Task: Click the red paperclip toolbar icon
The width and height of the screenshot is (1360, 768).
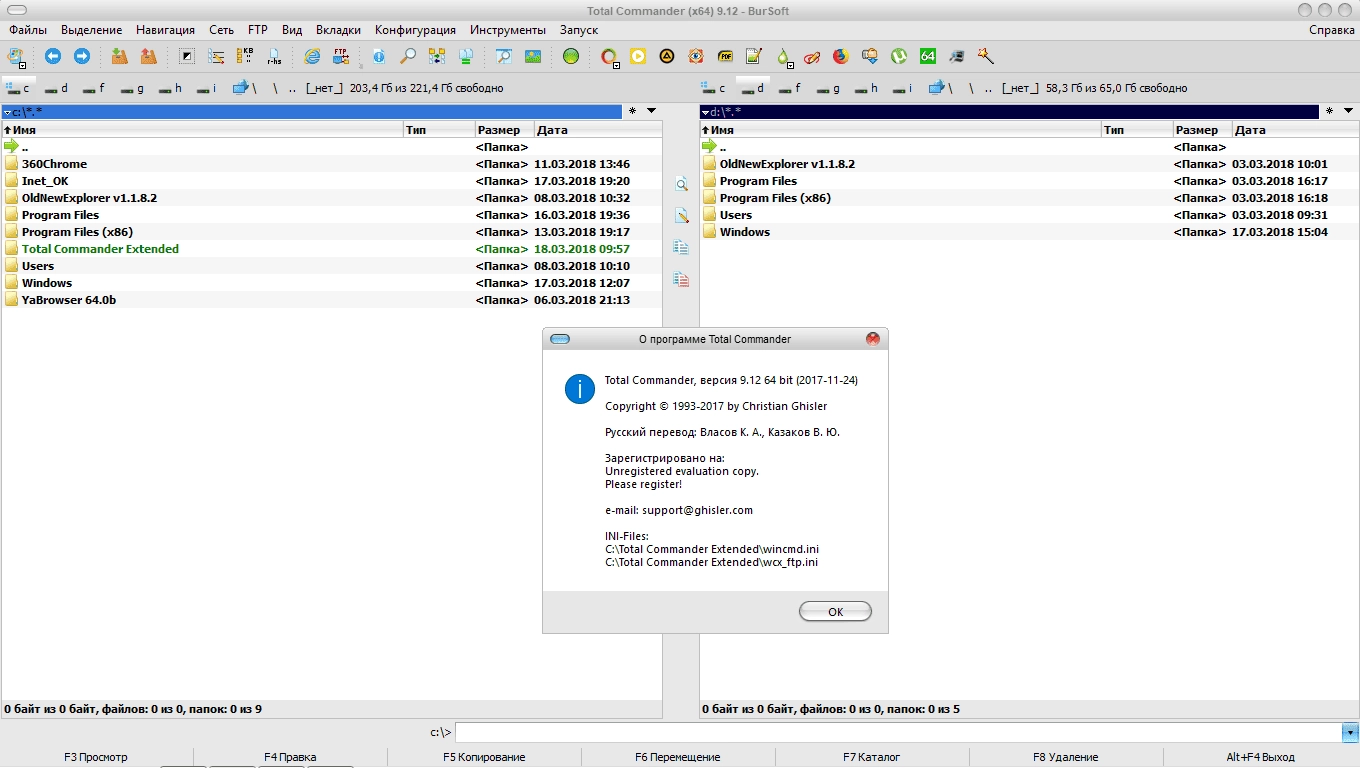Action: (x=812, y=57)
